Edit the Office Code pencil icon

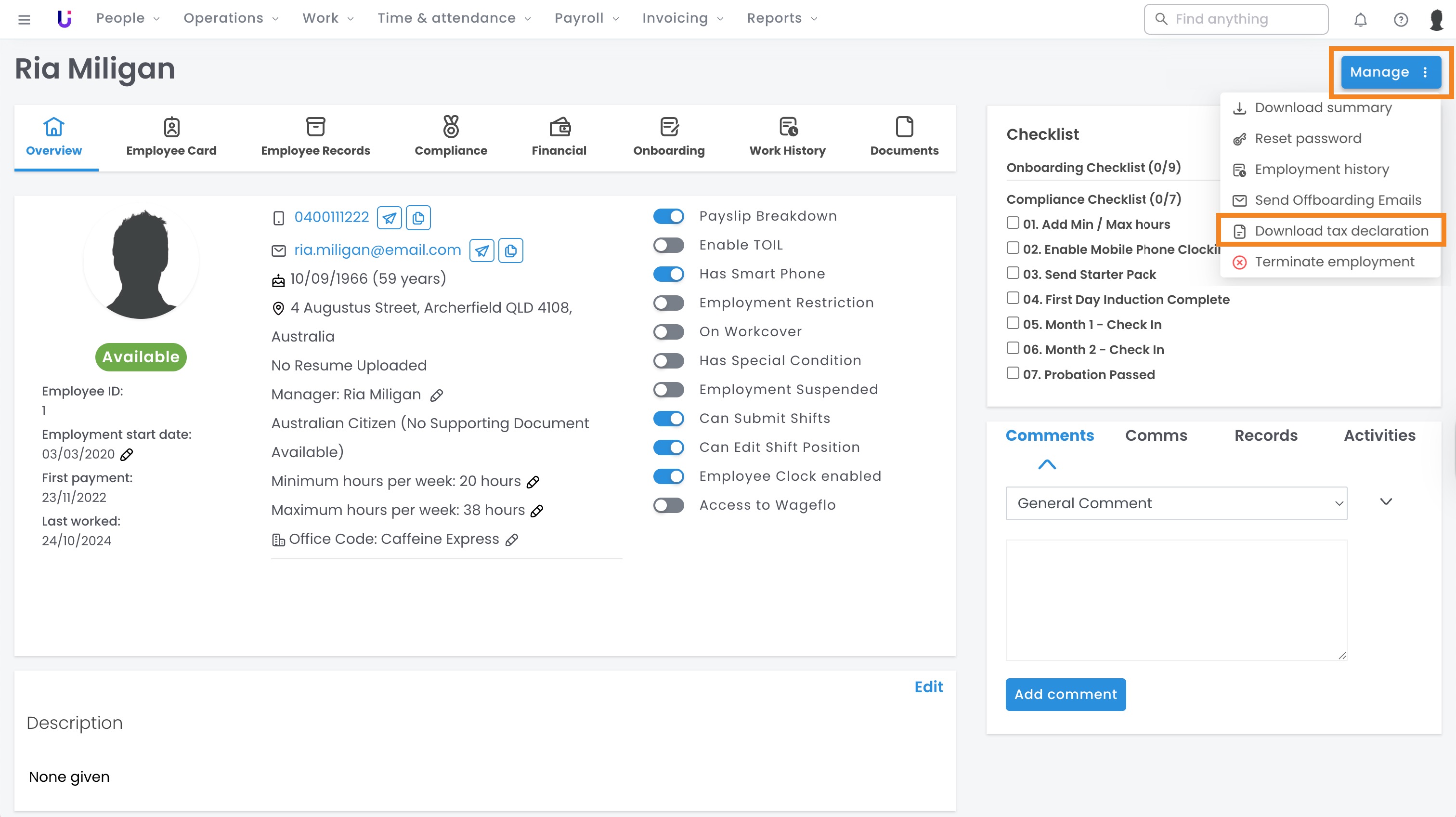[511, 540]
